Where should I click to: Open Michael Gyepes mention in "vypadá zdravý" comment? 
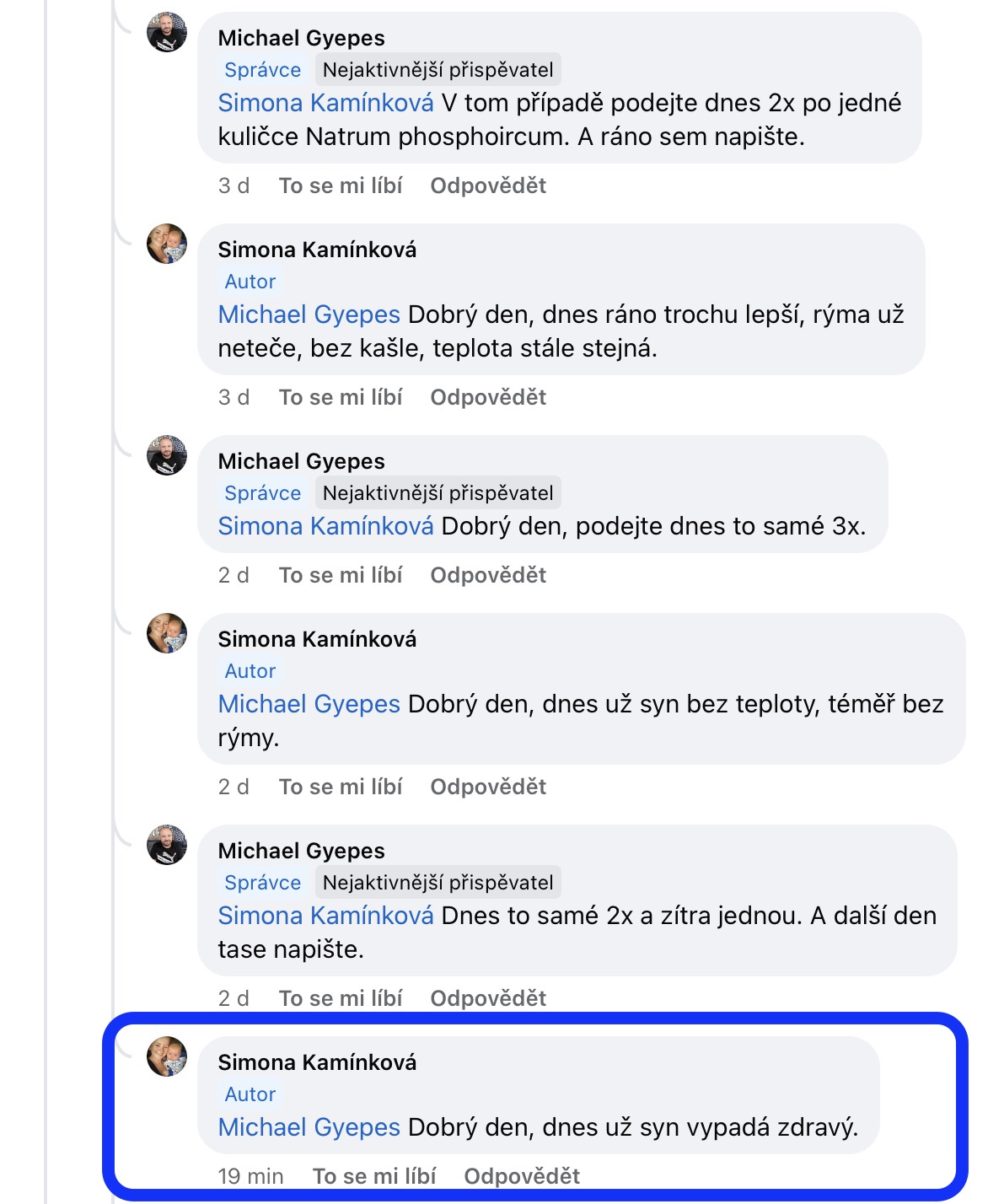(309, 1127)
